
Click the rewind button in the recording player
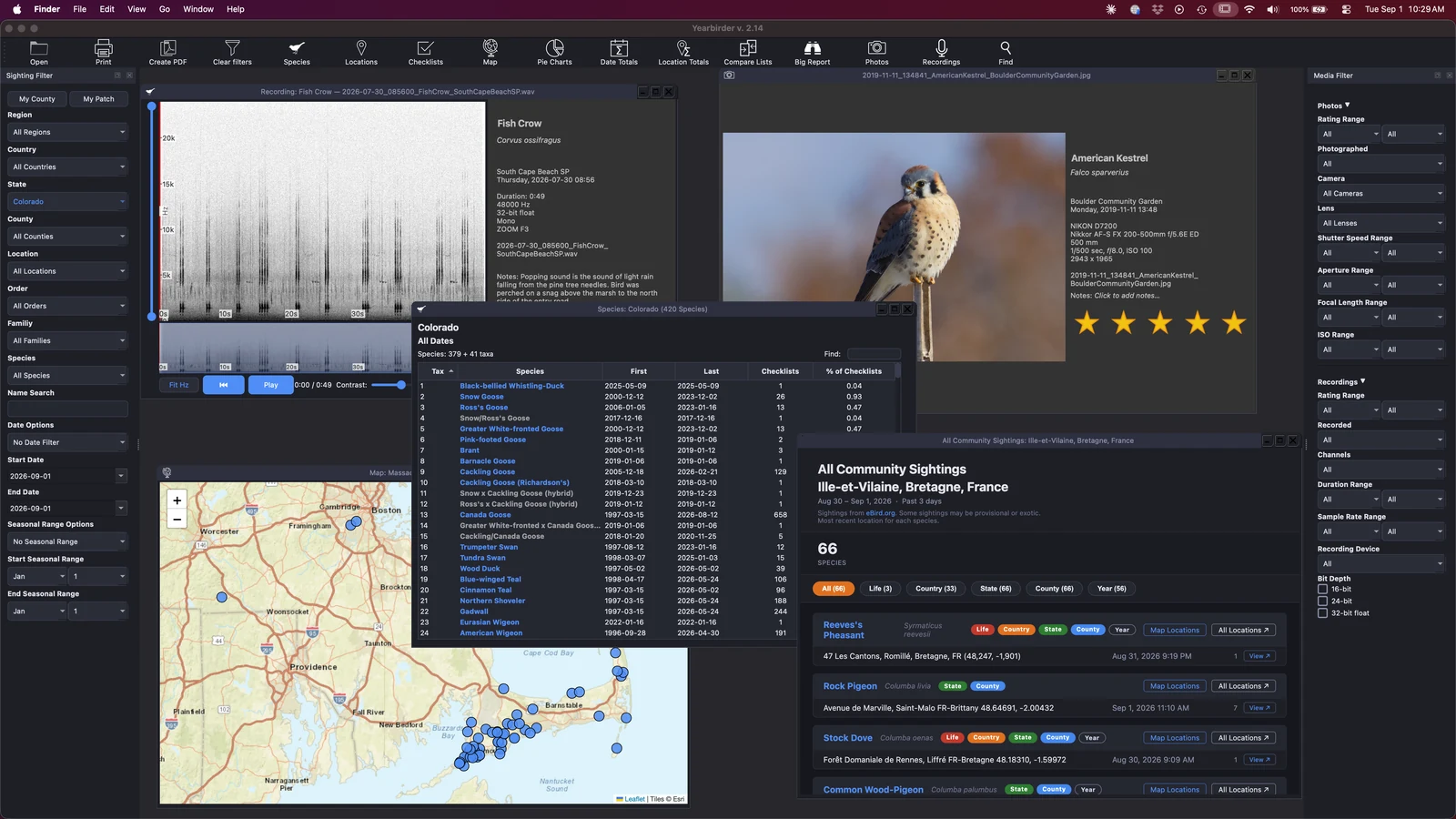(224, 385)
